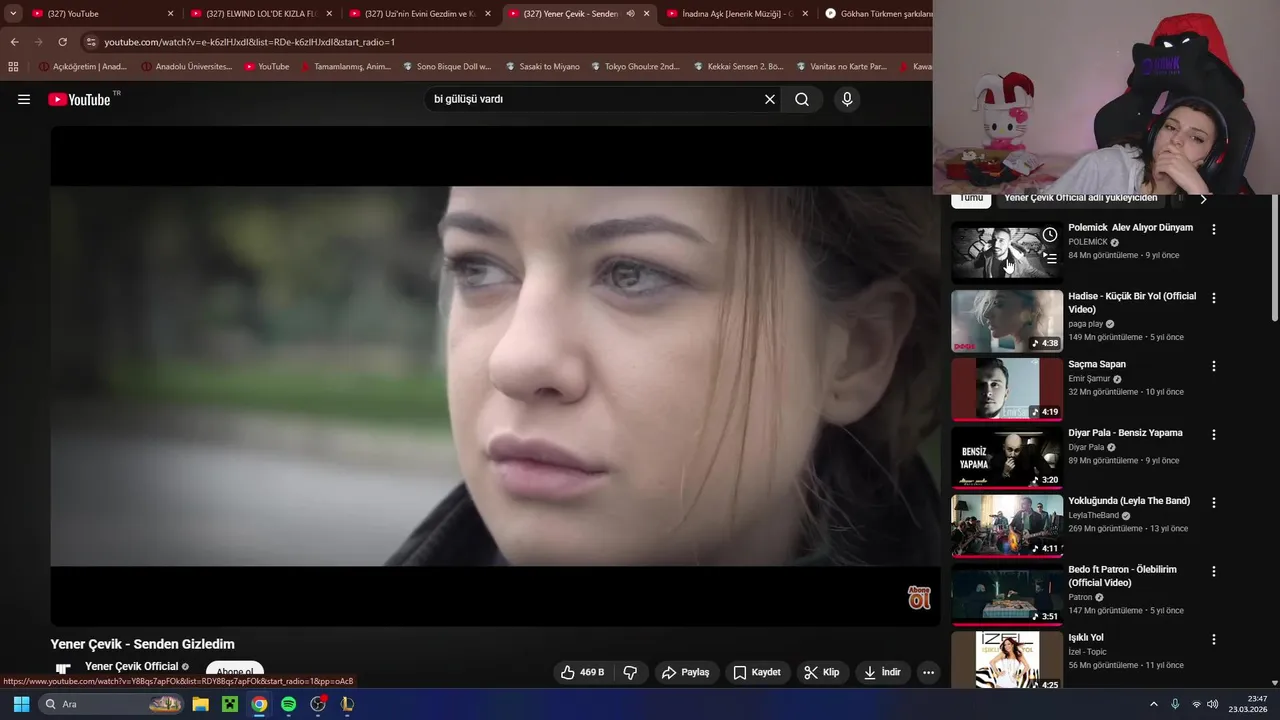The height and width of the screenshot is (720, 1280).
Task: Switch to the İnadına Aşk tab
Action: (736, 14)
